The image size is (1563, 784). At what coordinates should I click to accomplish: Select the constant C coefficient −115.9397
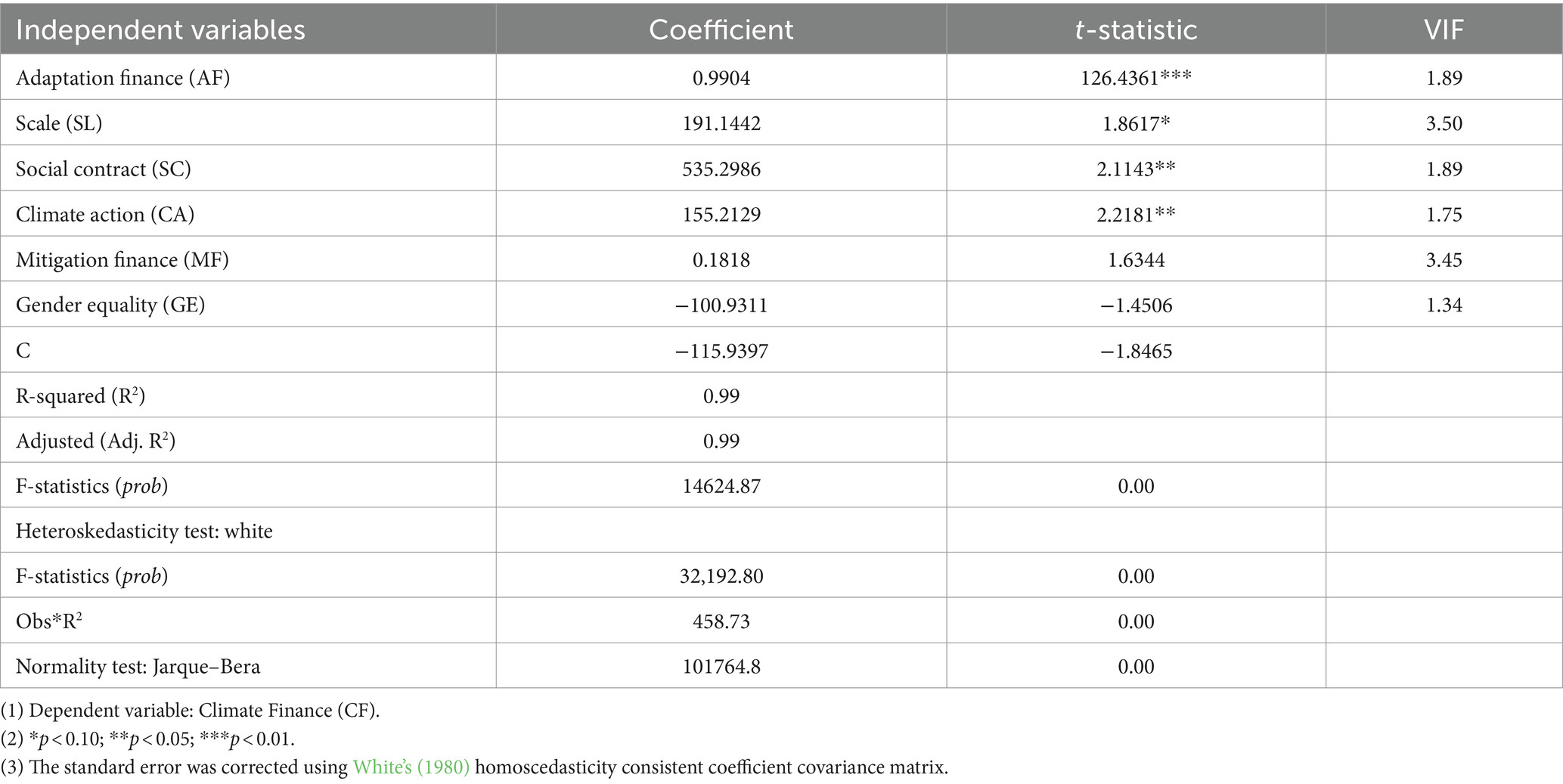(x=721, y=350)
